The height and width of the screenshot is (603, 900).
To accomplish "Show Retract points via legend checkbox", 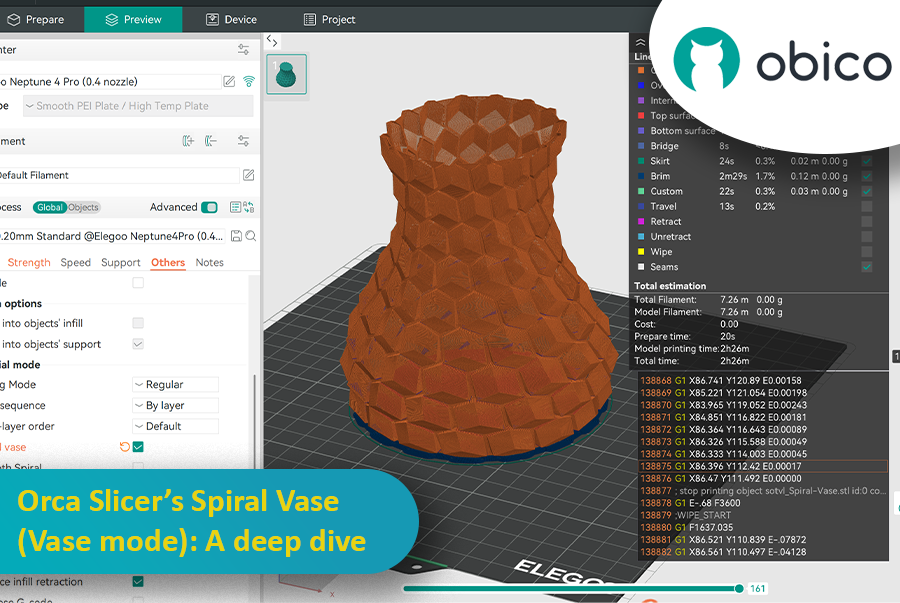I will (867, 221).
